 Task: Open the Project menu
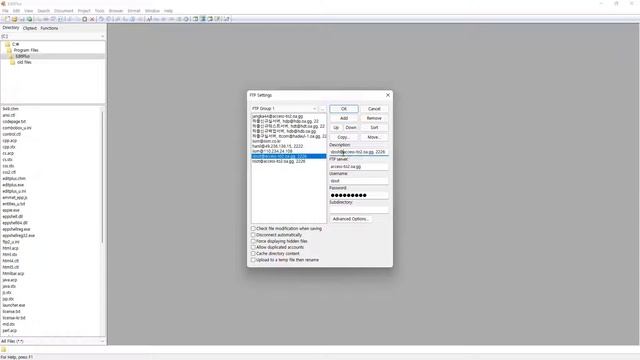click(84, 11)
